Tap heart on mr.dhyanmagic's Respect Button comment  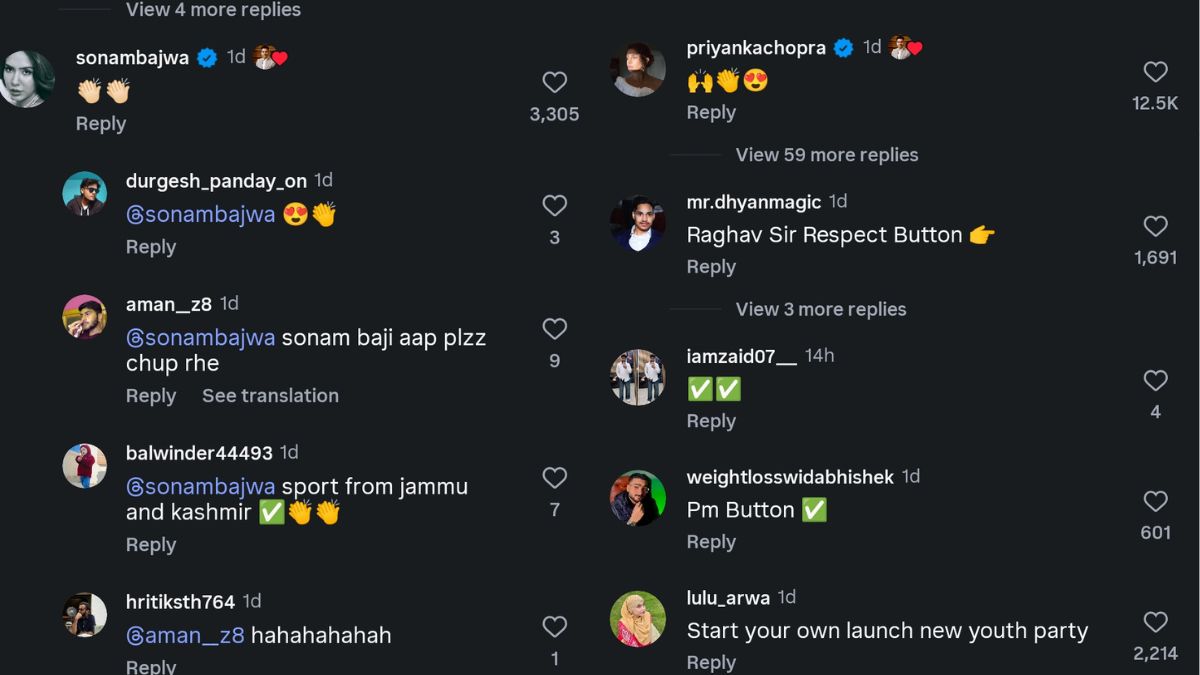pos(1155,226)
